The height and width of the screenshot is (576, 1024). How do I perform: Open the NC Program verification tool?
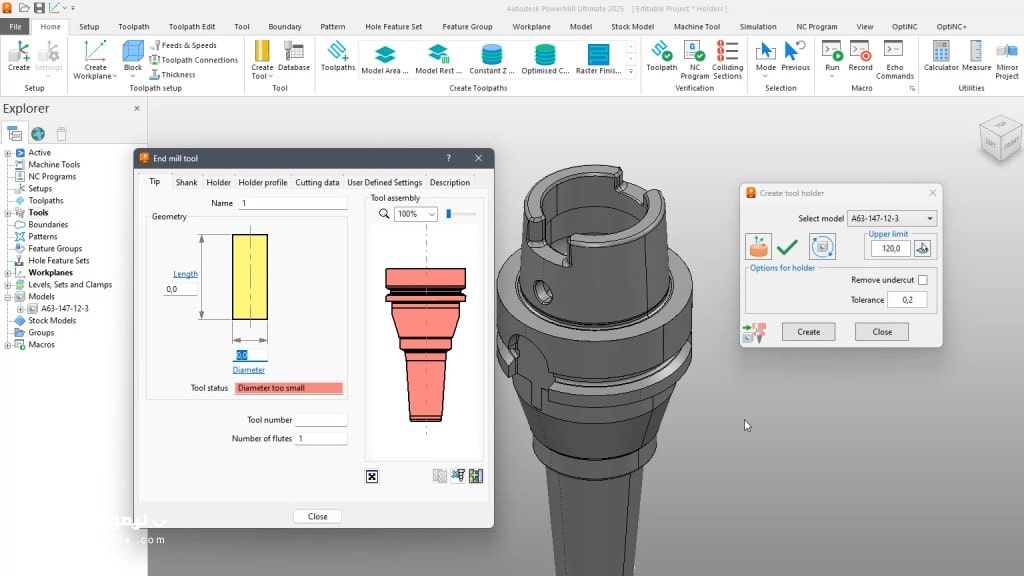pyautogui.click(x=694, y=59)
